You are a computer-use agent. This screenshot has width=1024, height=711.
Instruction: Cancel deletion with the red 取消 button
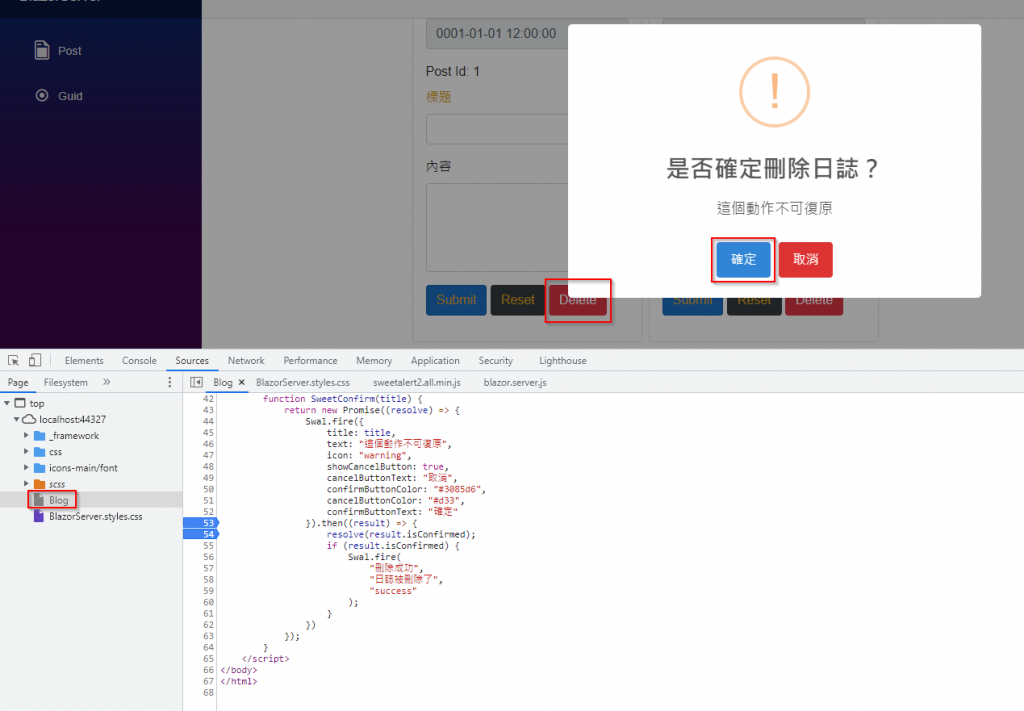tap(805, 259)
